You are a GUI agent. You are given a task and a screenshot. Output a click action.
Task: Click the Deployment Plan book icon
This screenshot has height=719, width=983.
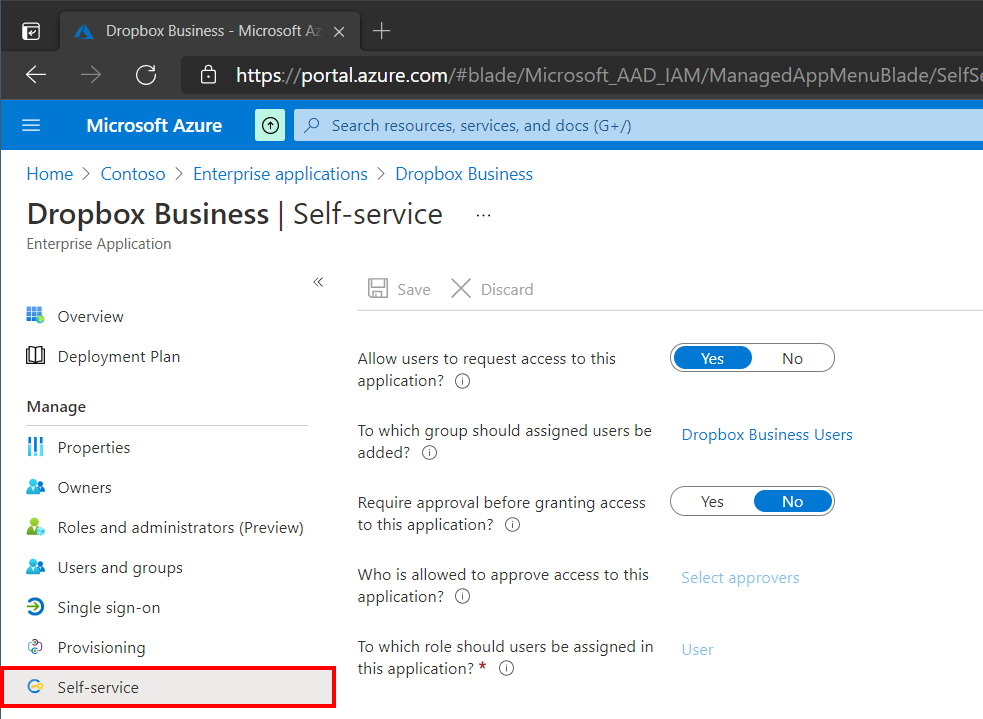coord(35,355)
